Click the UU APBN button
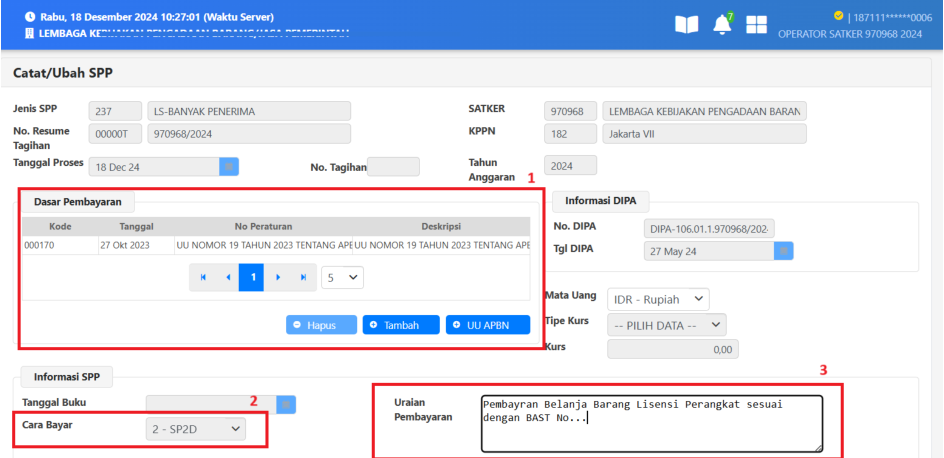 click(x=487, y=325)
